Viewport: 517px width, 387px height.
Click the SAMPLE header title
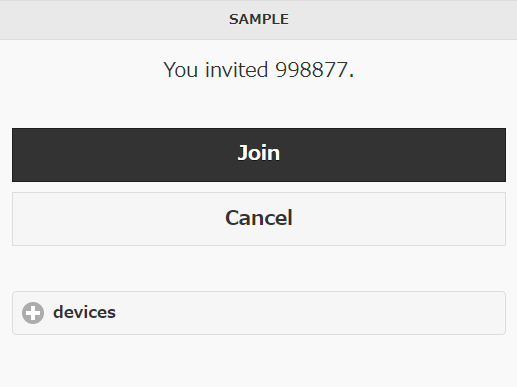[259, 19]
